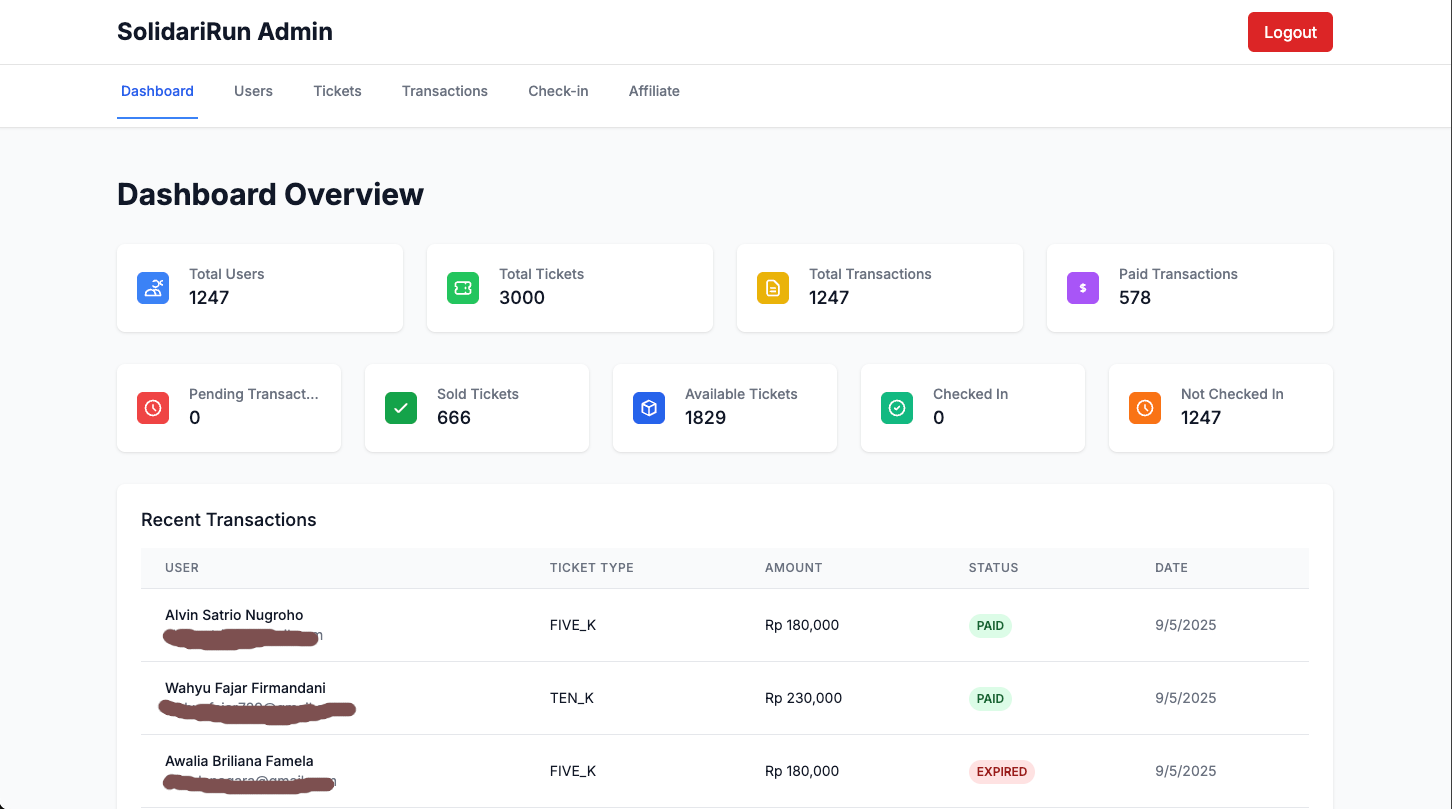Screen dimensions: 1452x809
Task: Select the Affiliate tab
Action: coord(654,91)
